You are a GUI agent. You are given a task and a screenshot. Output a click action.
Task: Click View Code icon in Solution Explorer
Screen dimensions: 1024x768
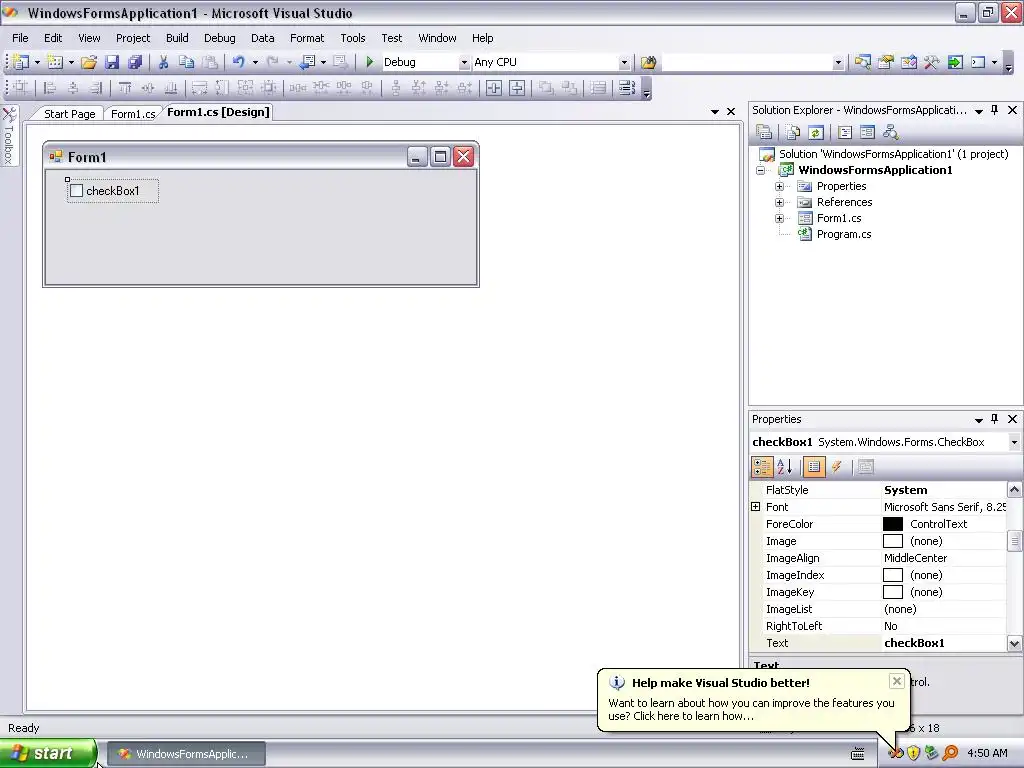pyautogui.click(x=844, y=133)
